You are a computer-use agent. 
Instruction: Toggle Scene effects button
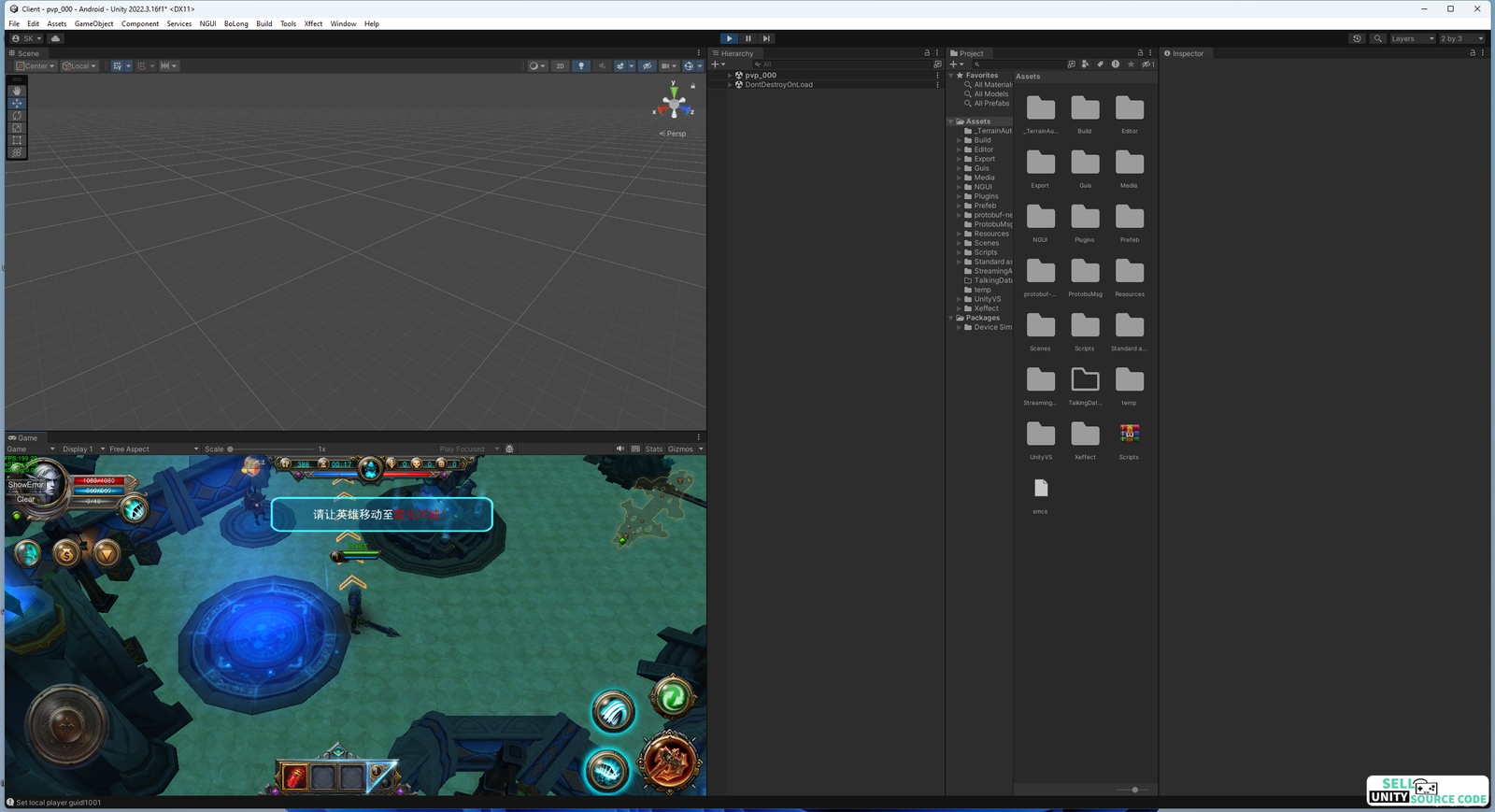pos(620,66)
